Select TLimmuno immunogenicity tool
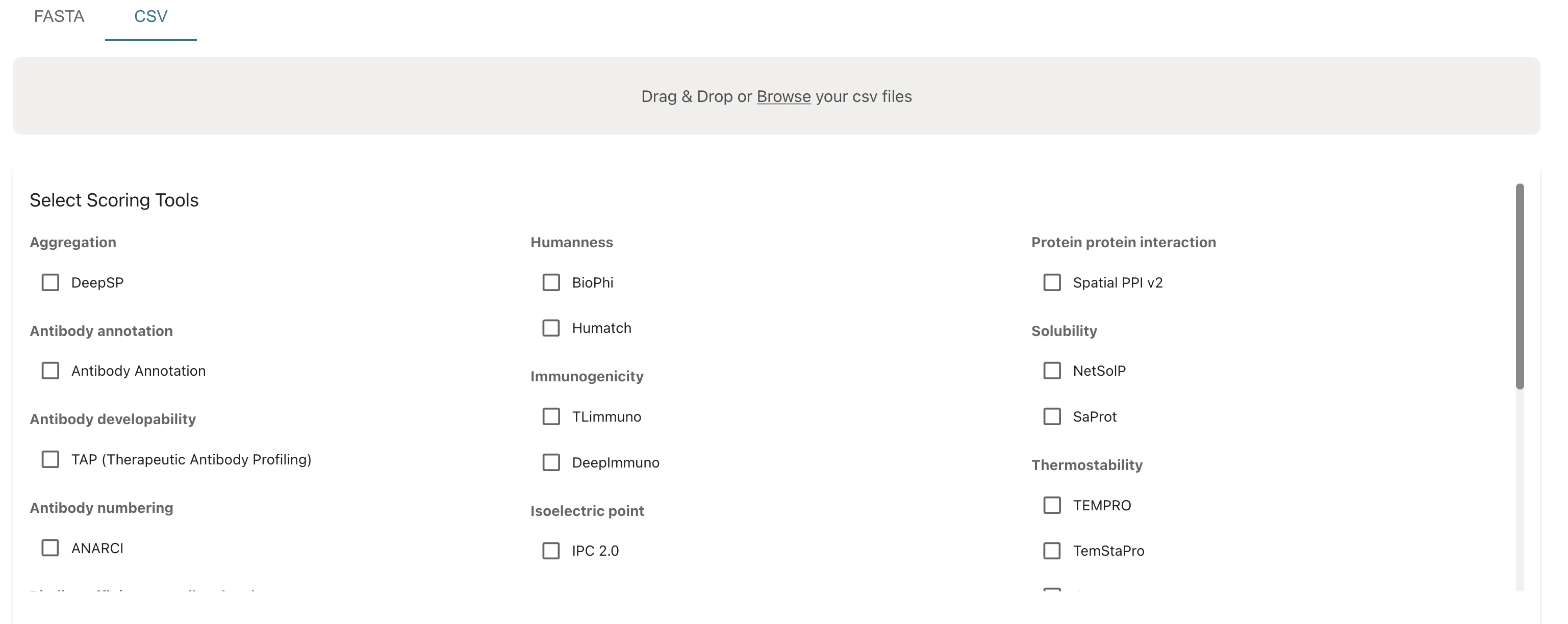 pos(551,416)
